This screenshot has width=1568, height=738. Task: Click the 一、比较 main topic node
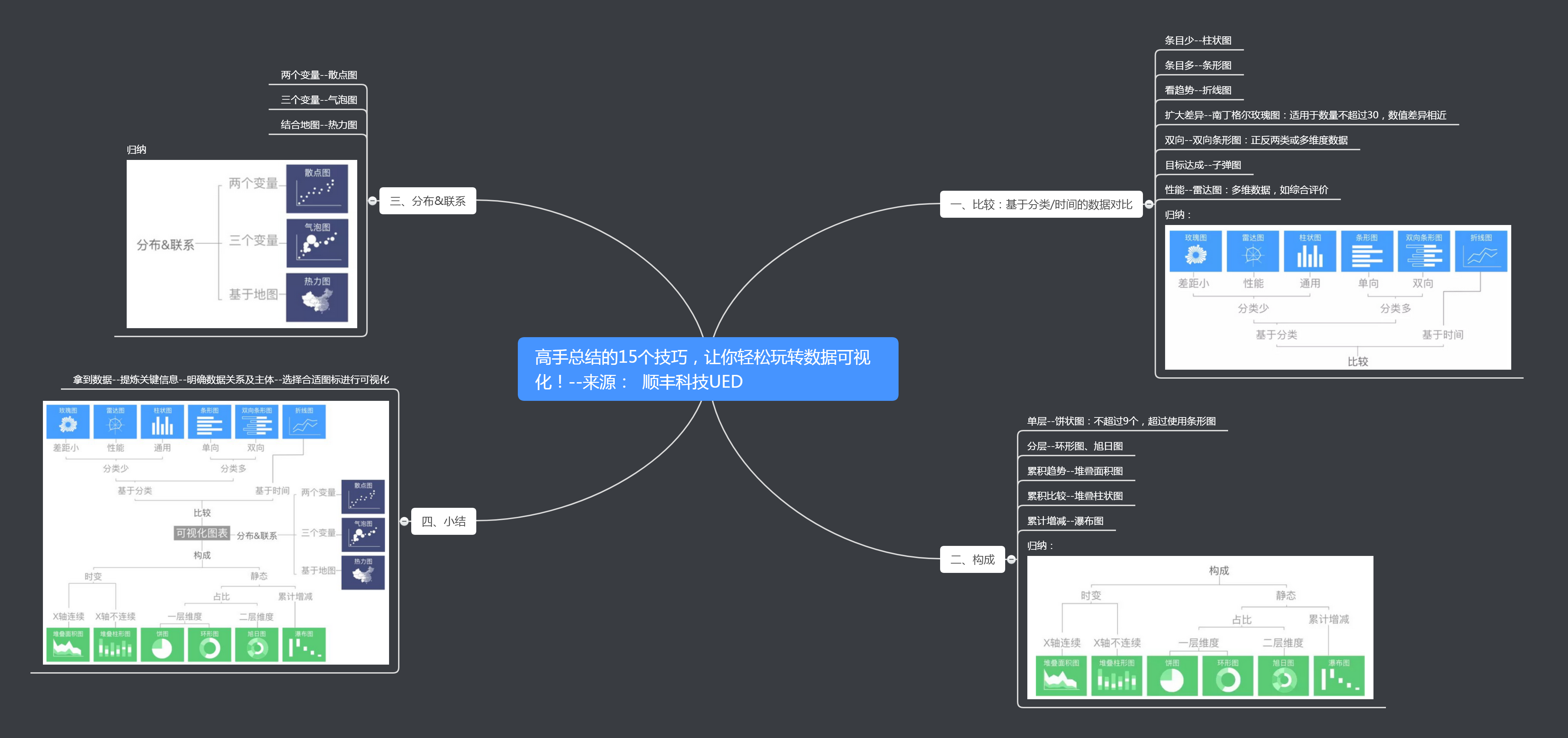1041,205
